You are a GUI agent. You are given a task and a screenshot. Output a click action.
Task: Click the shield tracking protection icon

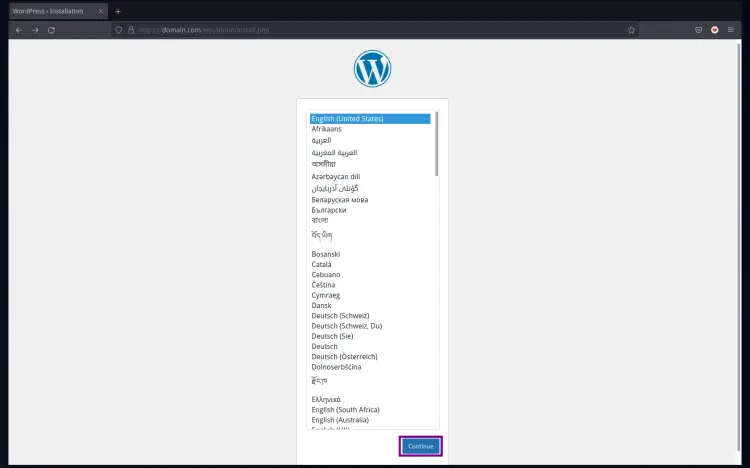pyautogui.click(x=119, y=30)
